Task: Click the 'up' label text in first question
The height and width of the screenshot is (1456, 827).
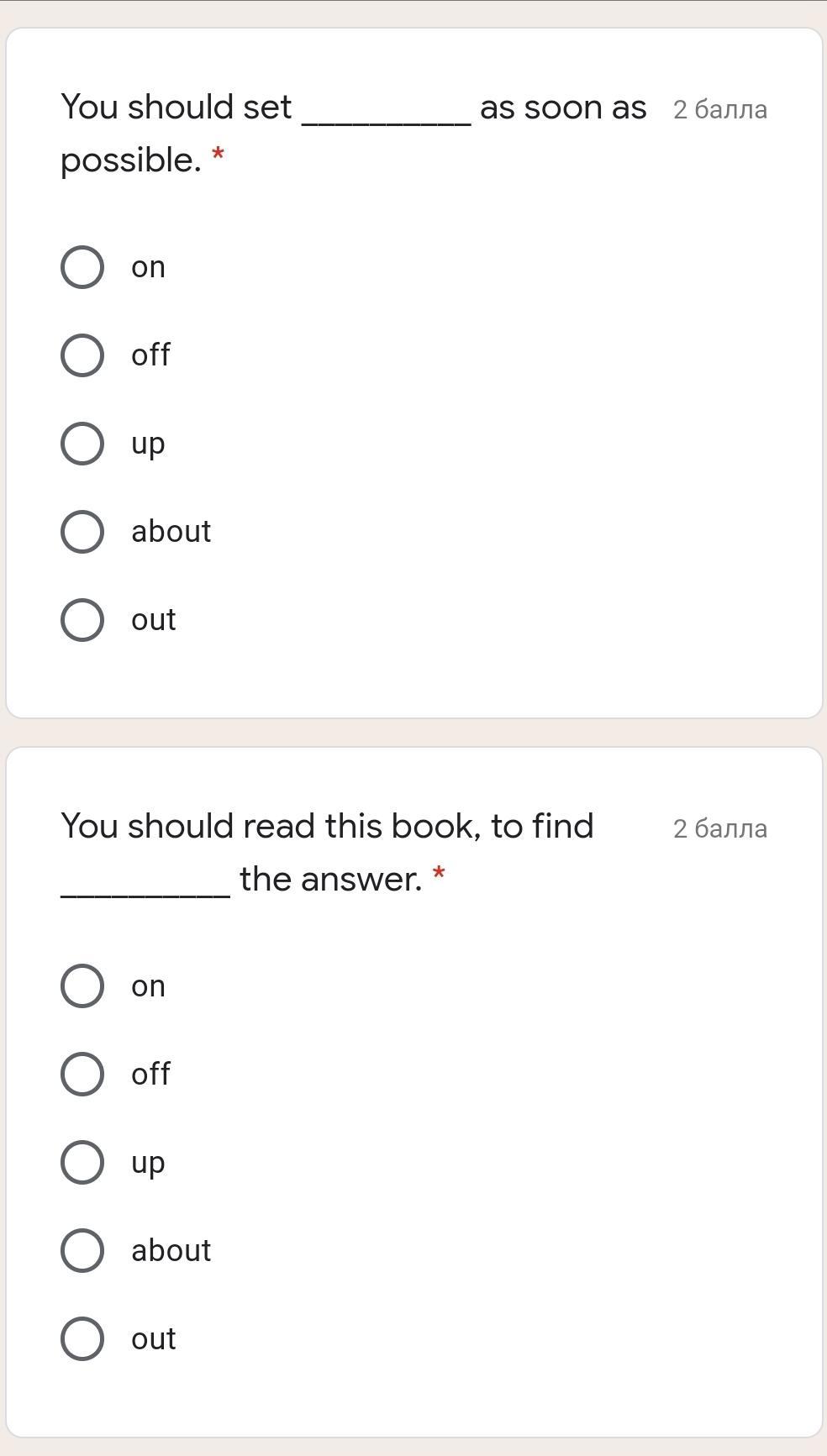Action: click(x=148, y=444)
